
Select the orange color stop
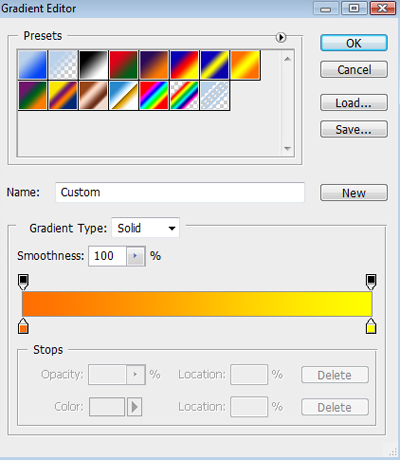23,326
